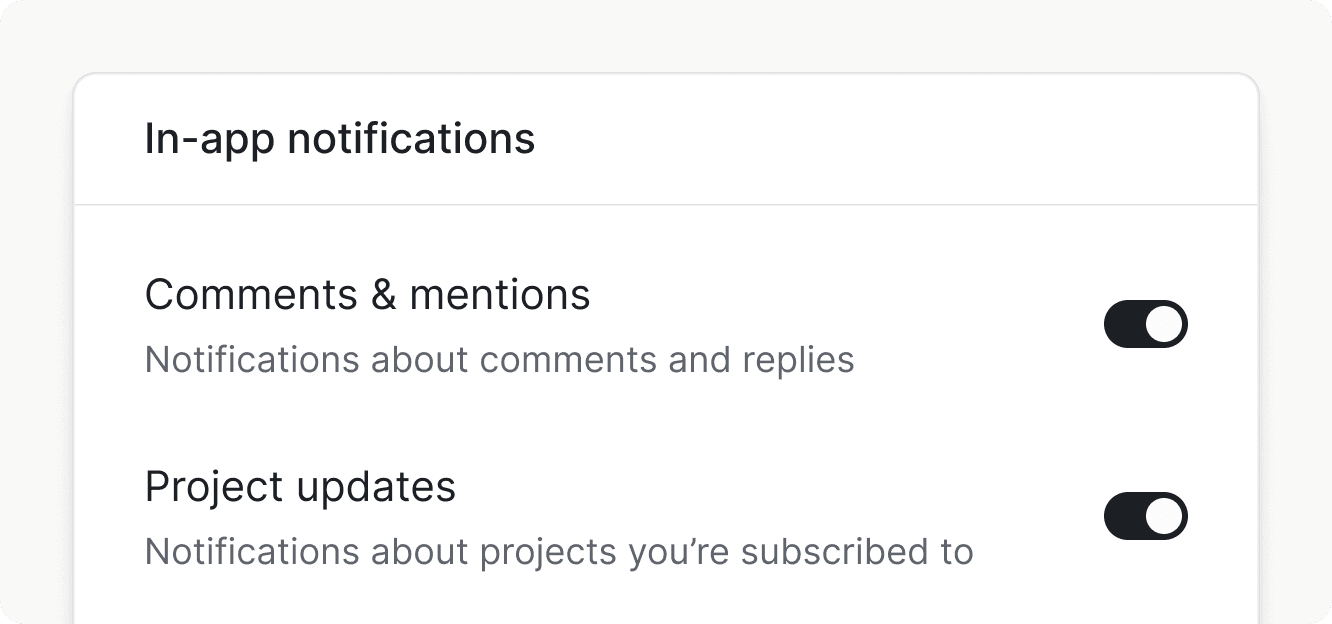Click the white knob of the bottom toggle
The height and width of the screenshot is (624, 1332).
click(1164, 516)
